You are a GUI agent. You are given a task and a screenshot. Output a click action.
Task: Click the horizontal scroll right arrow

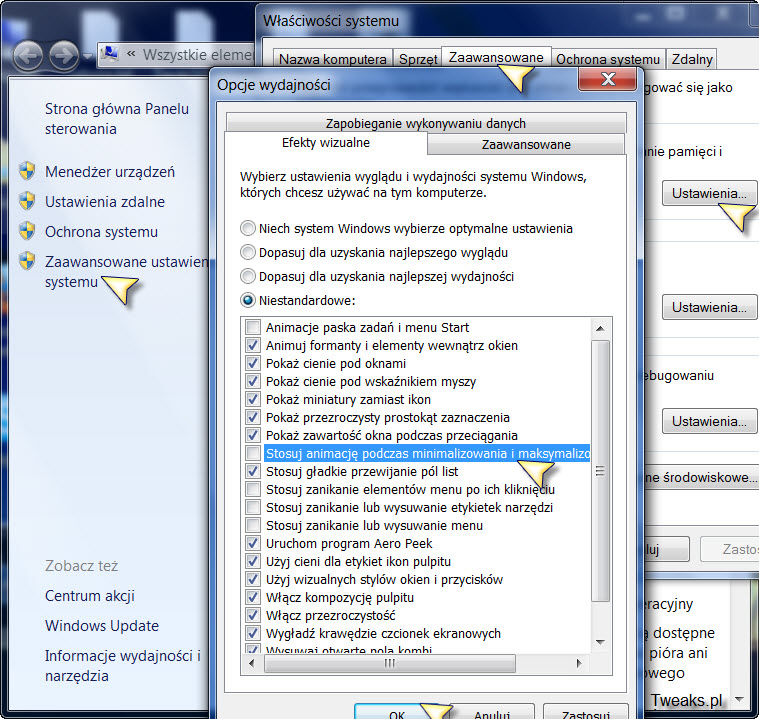pyautogui.click(x=579, y=663)
